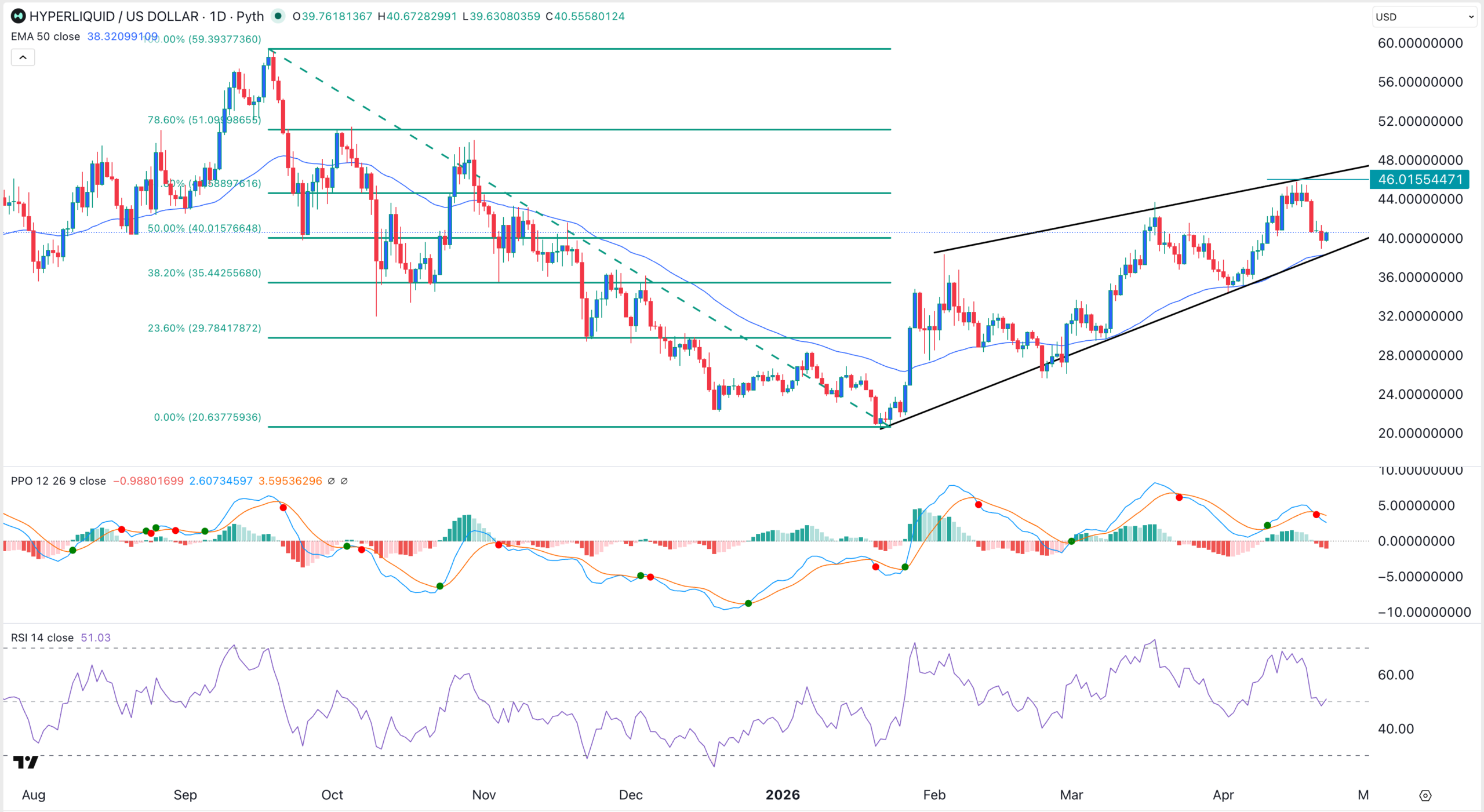Click the −5.00000000 PPO axis label

click(x=1420, y=577)
